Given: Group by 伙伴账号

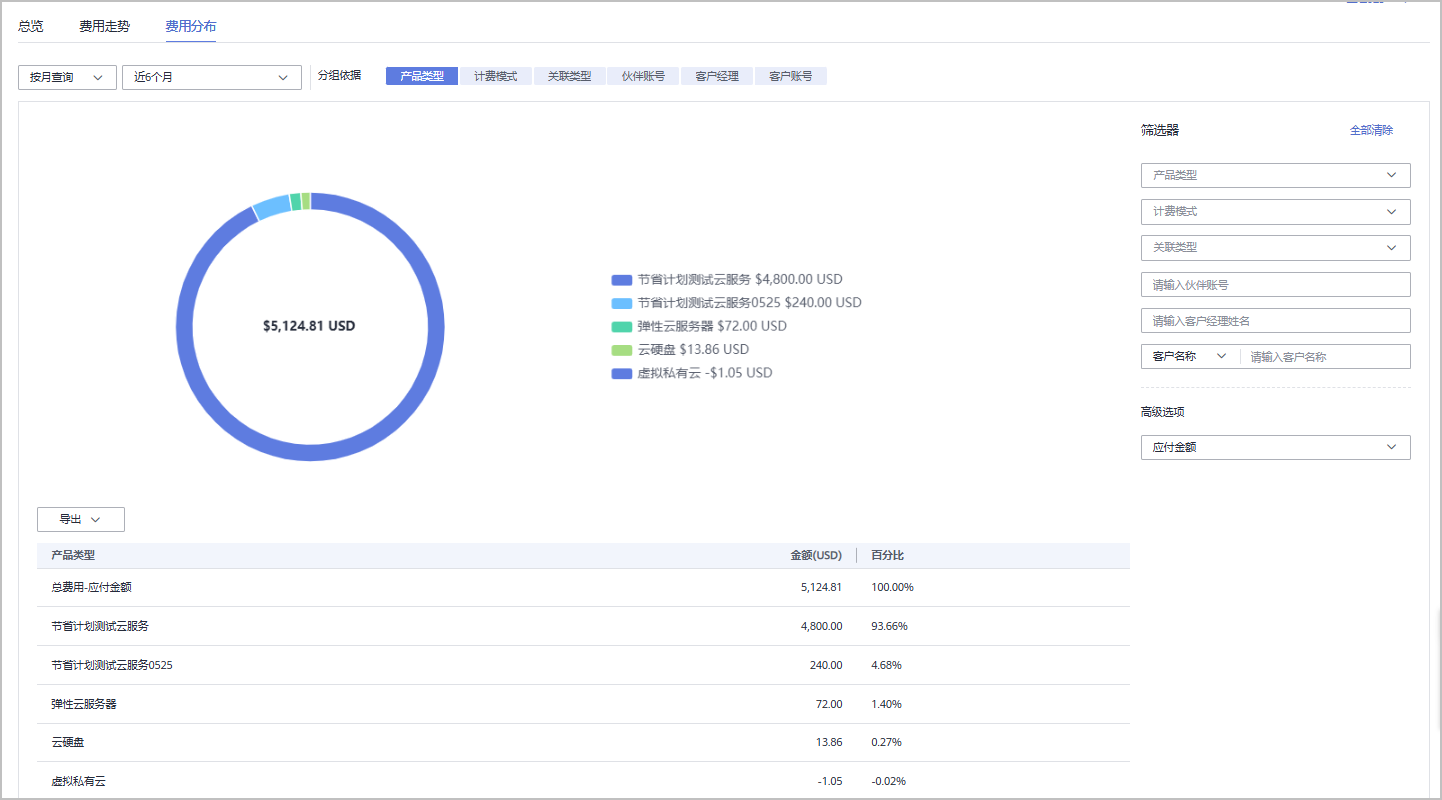Looking at the screenshot, I should [x=643, y=76].
